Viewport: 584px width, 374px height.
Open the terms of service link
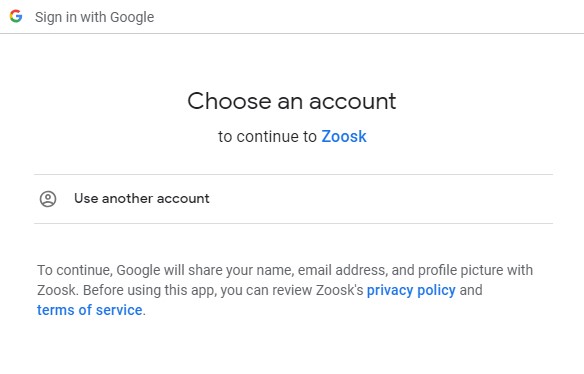pyautogui.click(x=89, y=310)
